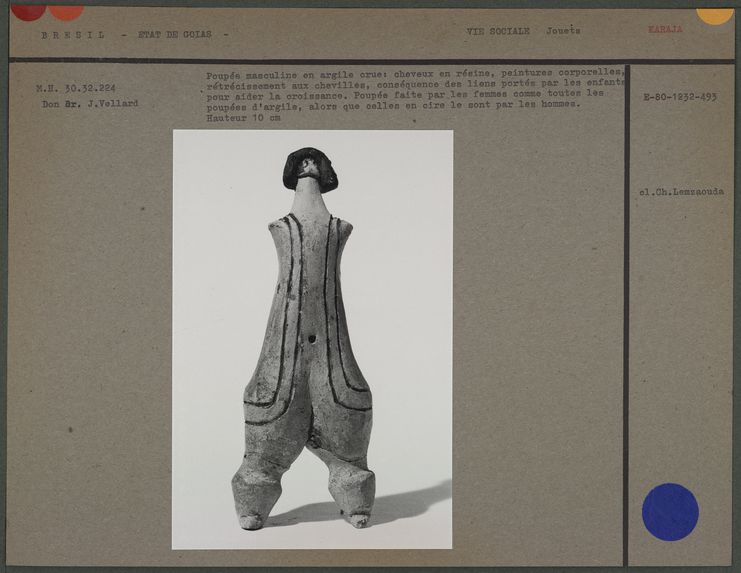
Task: Click inventory number M.H. 30.32.224
Action: (x=75, y=88)
